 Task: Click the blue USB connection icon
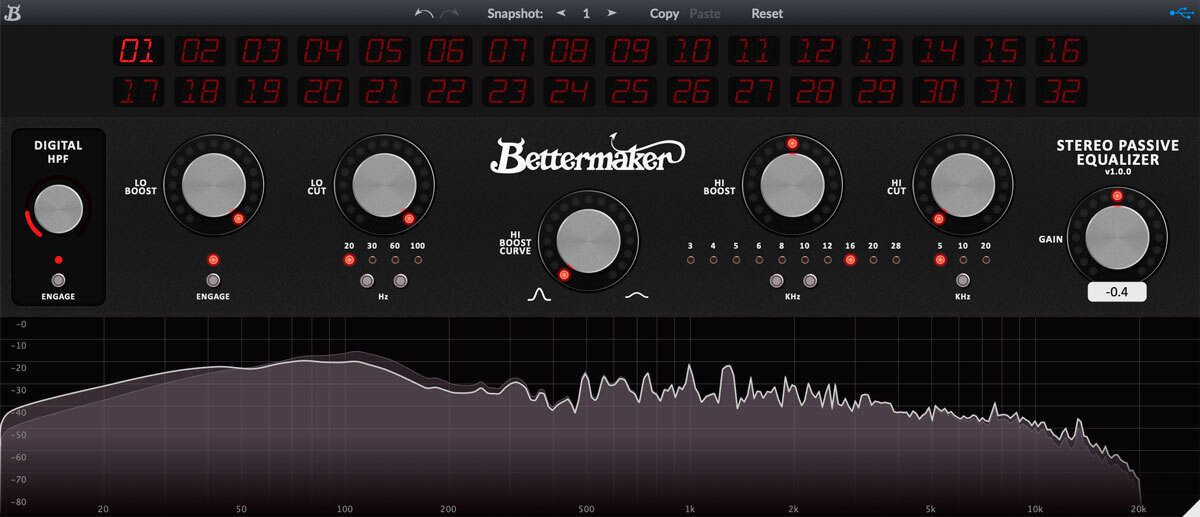coord(1181,13)
